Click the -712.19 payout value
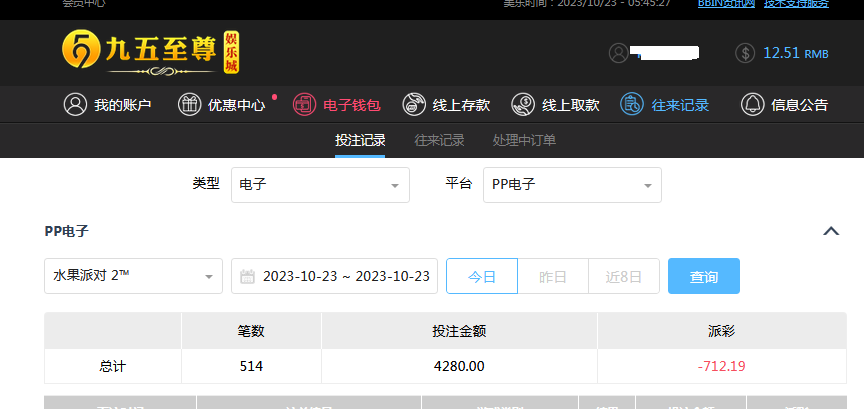Image resolution: width=864 pixels, height=409 pixels. [x=721, y=366]
